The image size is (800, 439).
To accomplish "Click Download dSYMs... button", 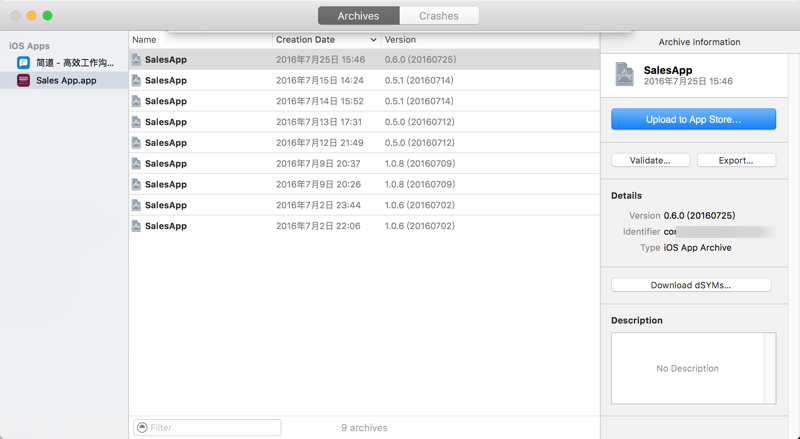I will [x=691, y=285].
